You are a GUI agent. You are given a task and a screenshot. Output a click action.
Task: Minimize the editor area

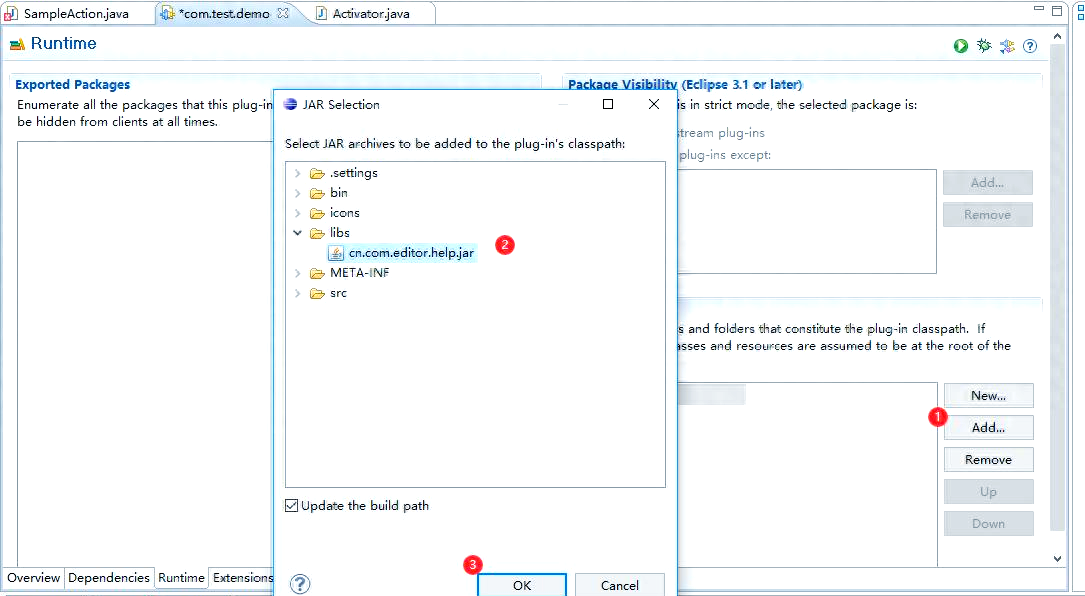coord(1039,9)
